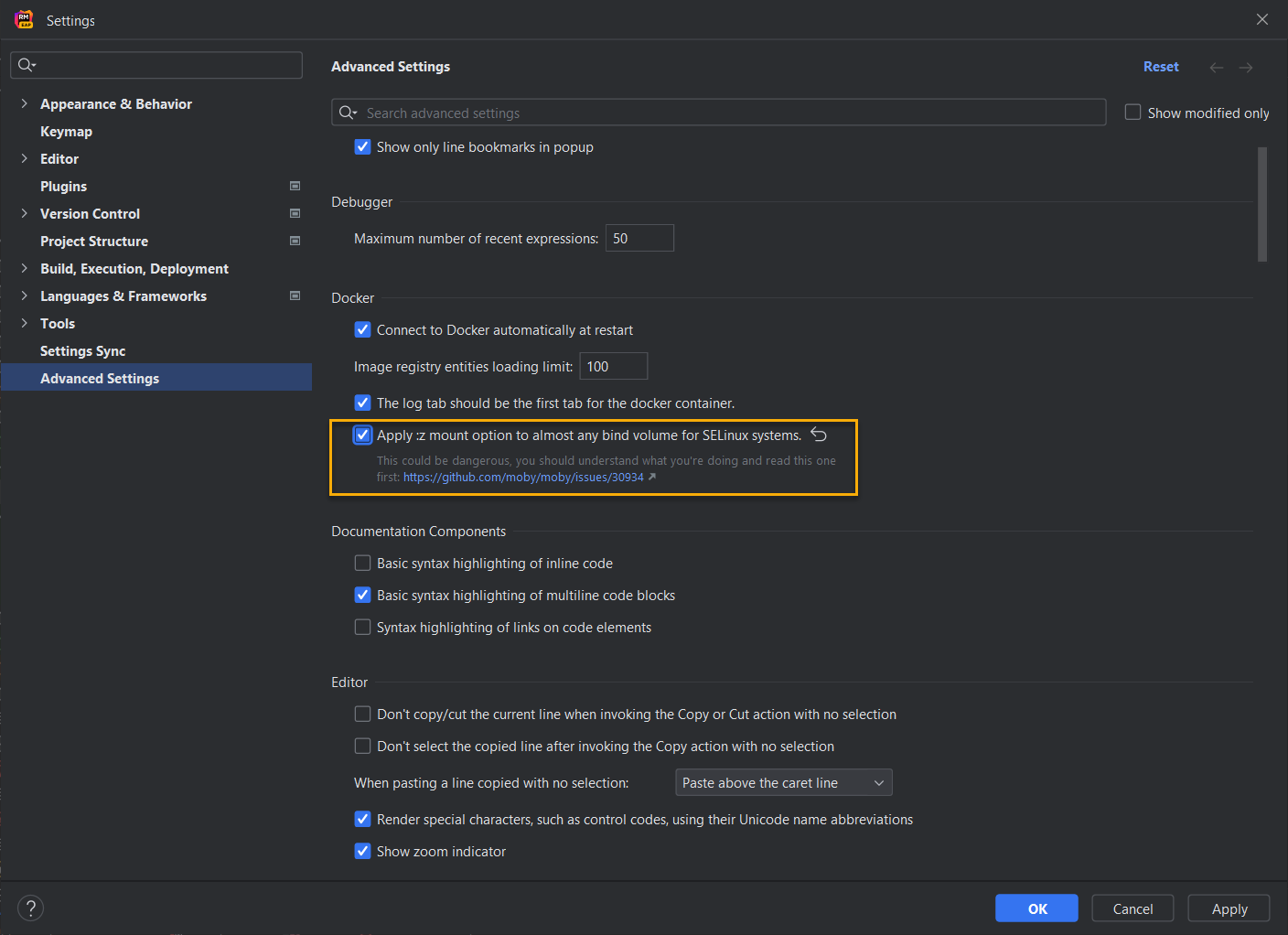The width and height of the screenshot is (1288, 935).
Task: Click the Documentation Components section heading
Action: click(418, 531)
